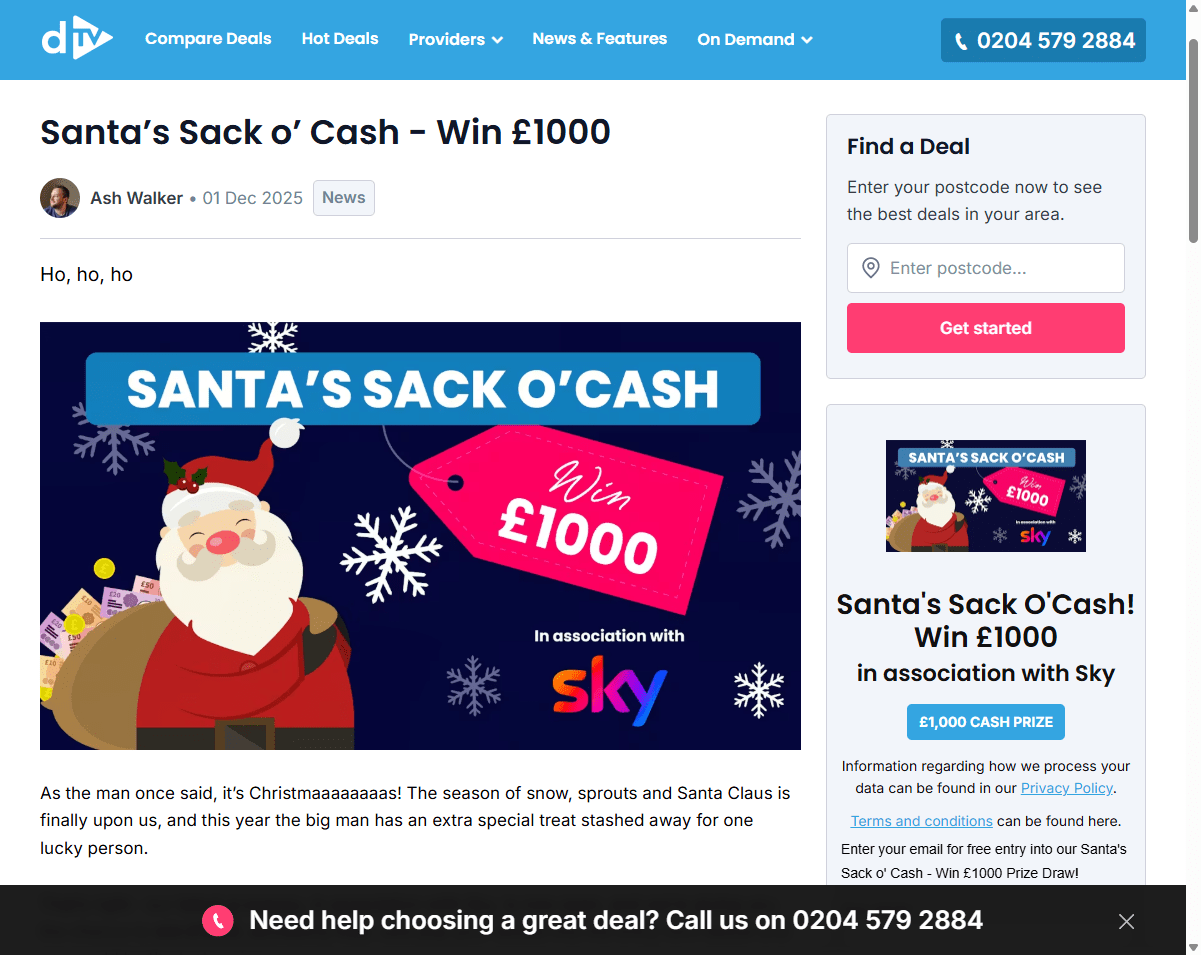The image size is (1201, 955).
Task: Click the phone icon in header button
Action: 961,41
